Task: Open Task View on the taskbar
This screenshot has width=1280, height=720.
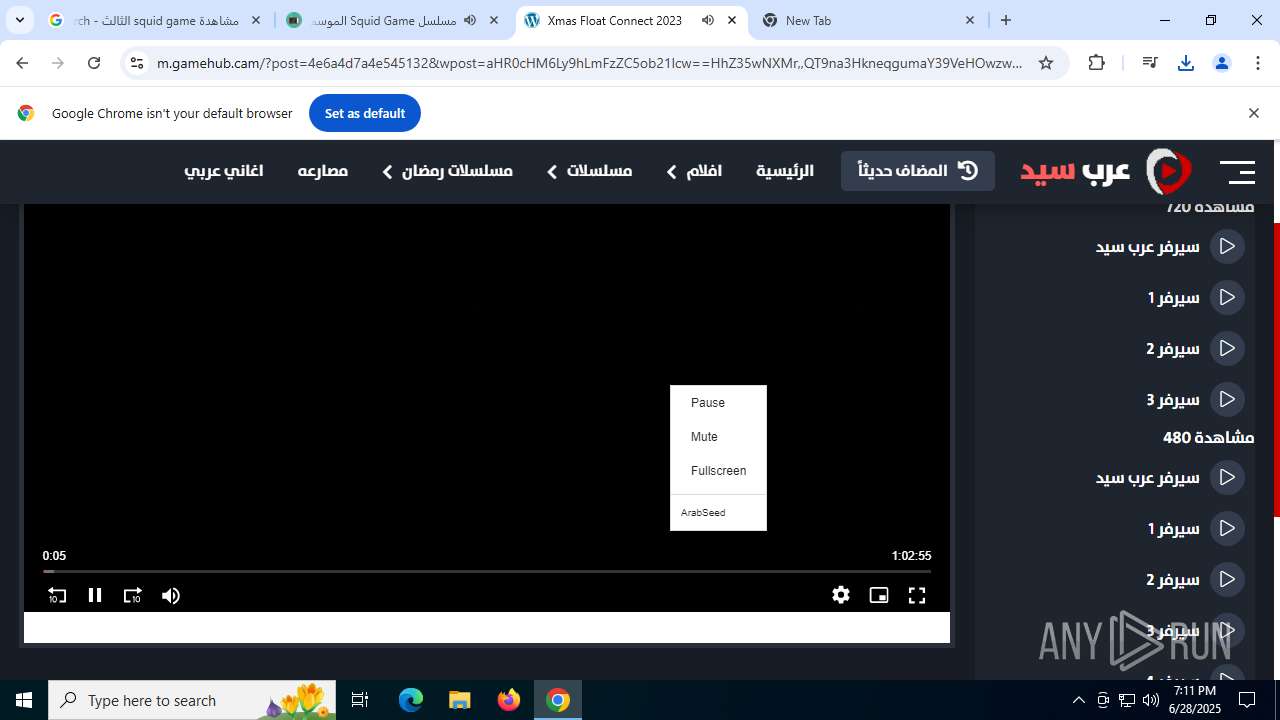Action: point(360,700)
